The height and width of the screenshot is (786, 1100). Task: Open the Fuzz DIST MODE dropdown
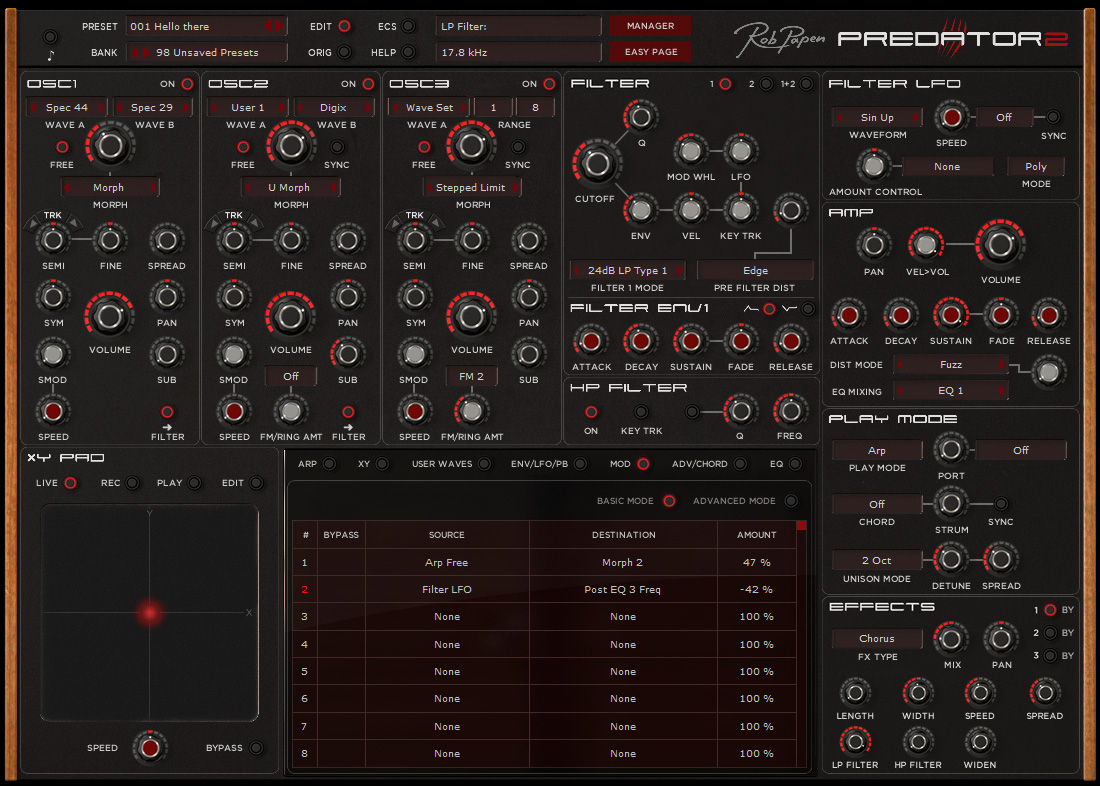point(950,365)
